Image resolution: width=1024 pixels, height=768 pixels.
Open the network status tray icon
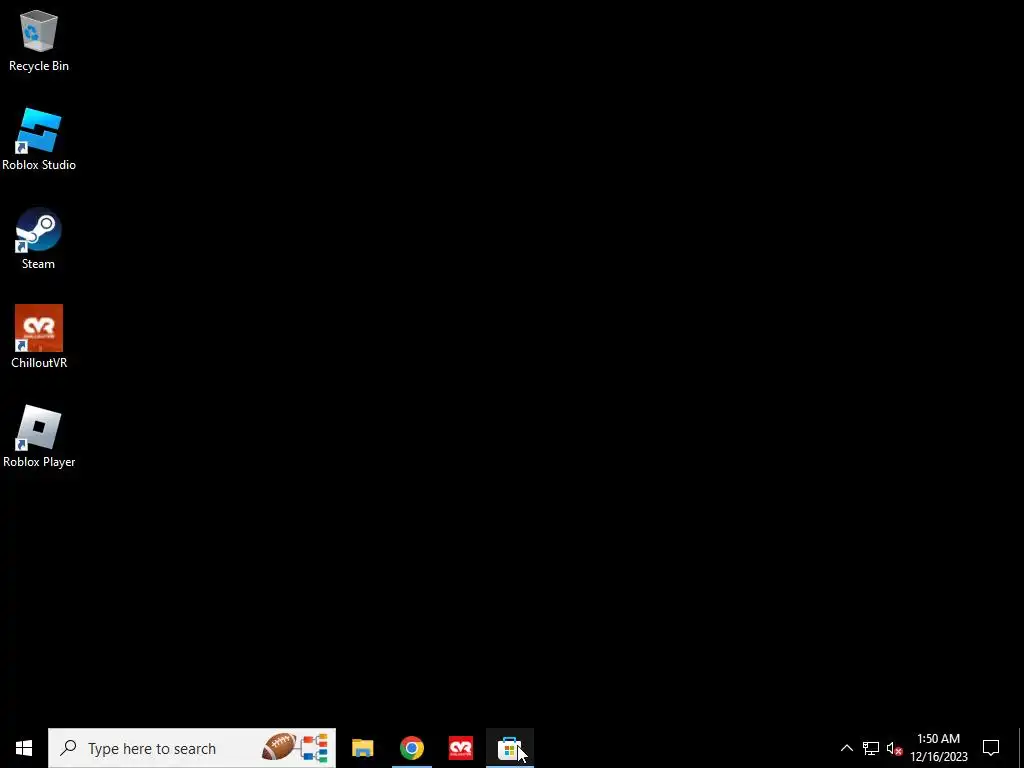click(871, 748)
